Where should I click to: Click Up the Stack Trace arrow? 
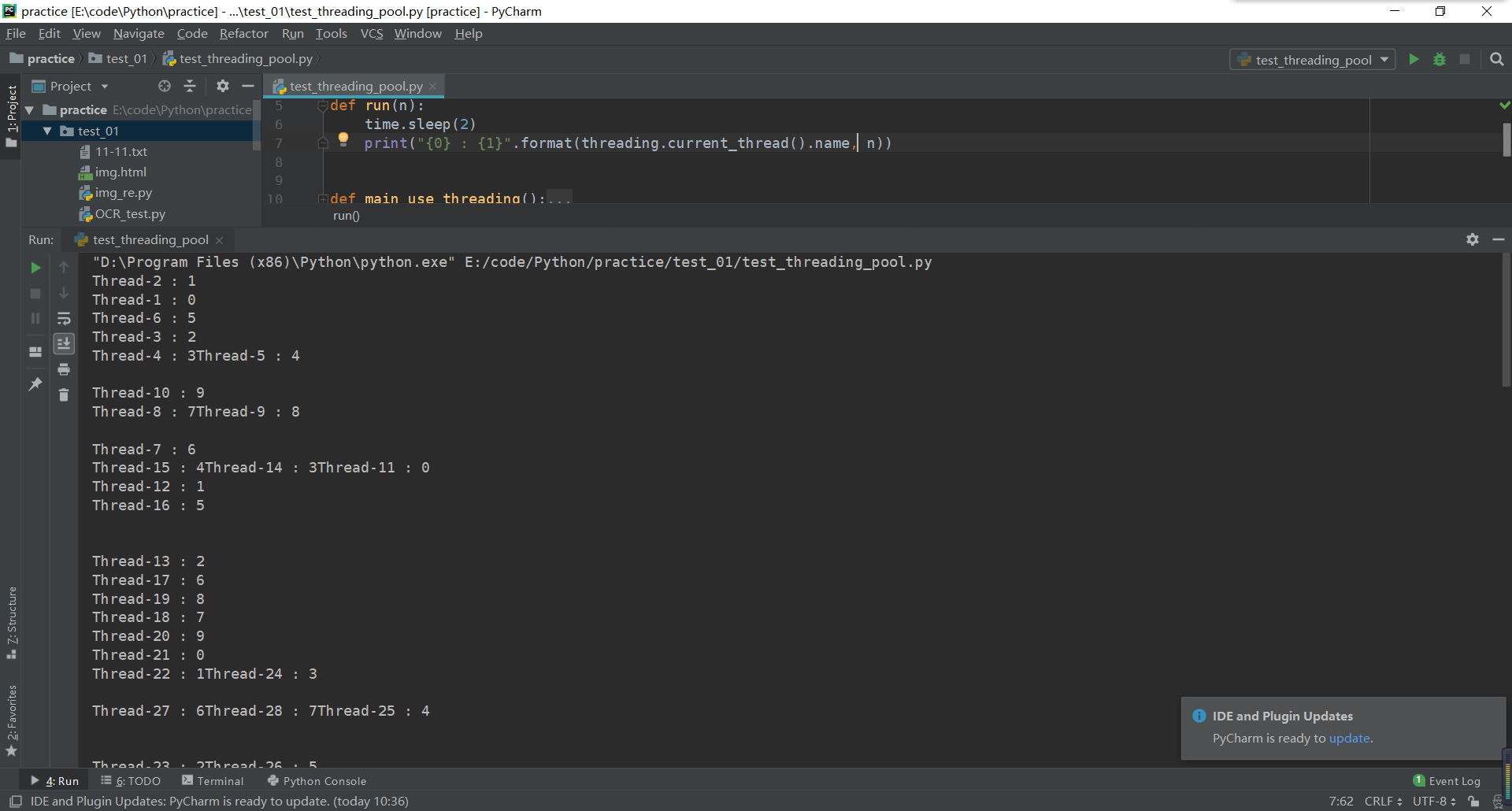click(x=64, y=268)
